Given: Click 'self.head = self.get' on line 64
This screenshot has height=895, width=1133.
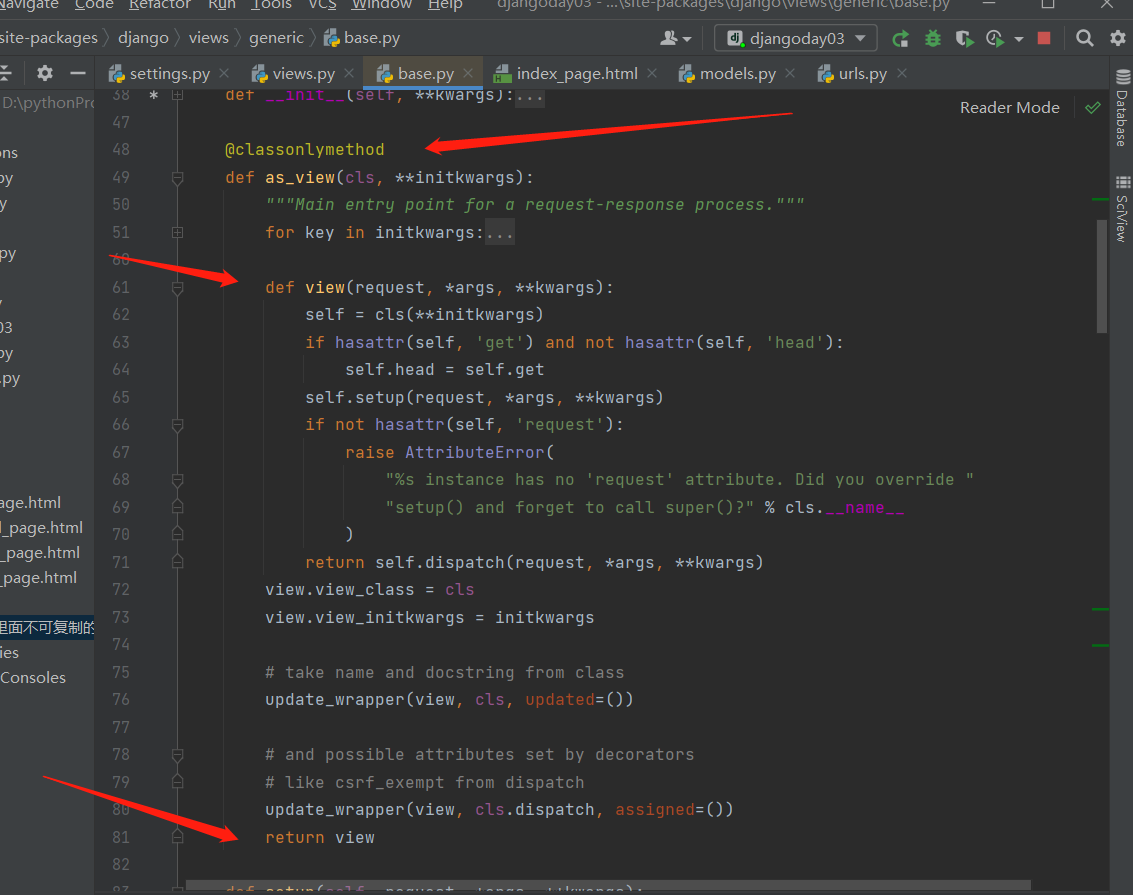Looking at the screenshot, I should tap(444, 370).
